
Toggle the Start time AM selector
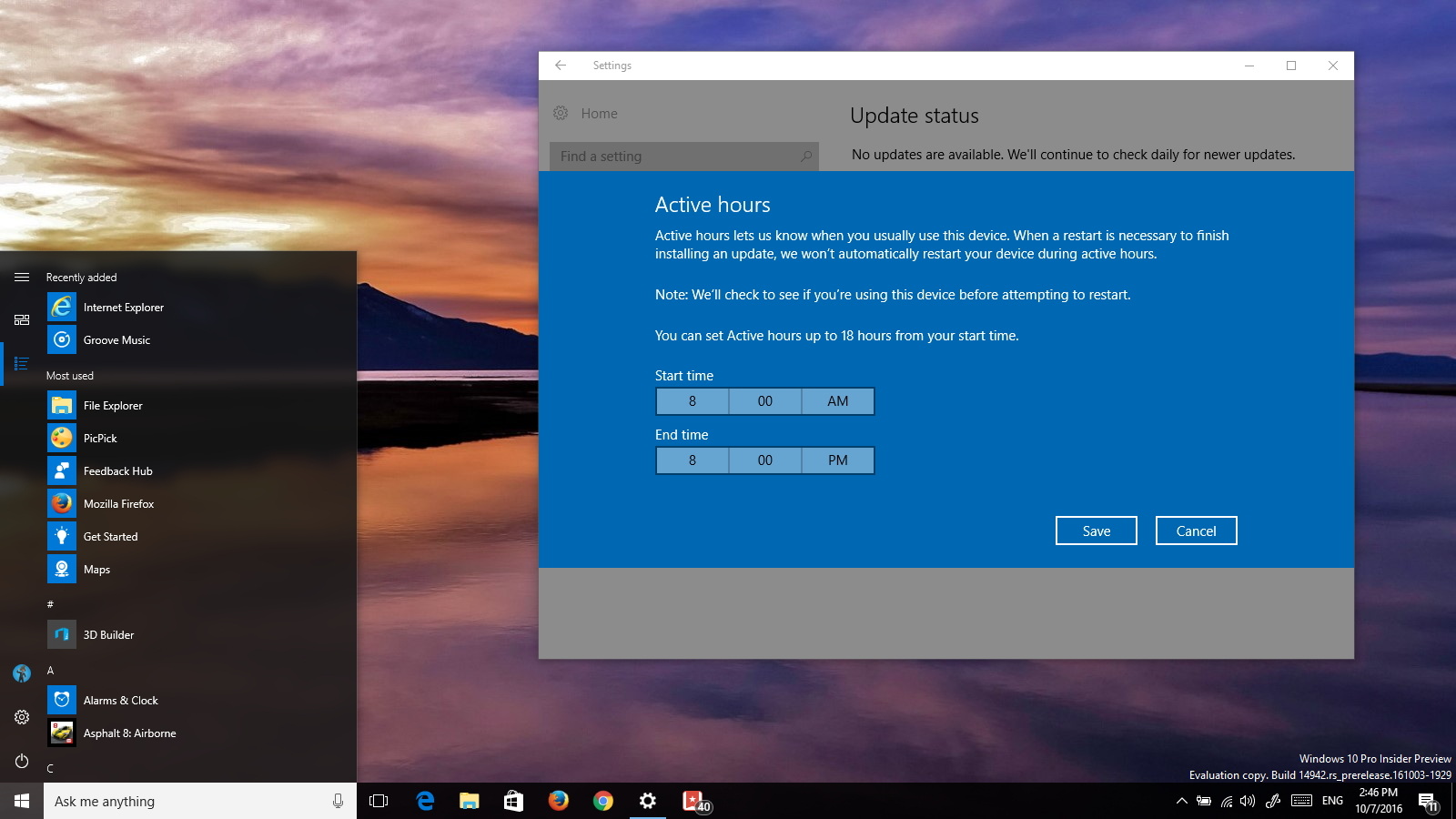836,401
